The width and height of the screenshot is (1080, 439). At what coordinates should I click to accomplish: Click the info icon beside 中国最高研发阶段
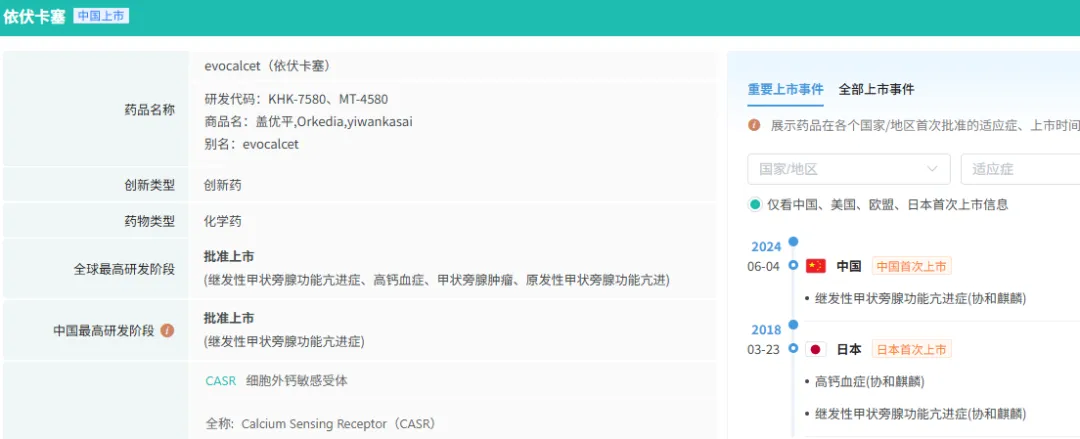[x=167, y=331]
